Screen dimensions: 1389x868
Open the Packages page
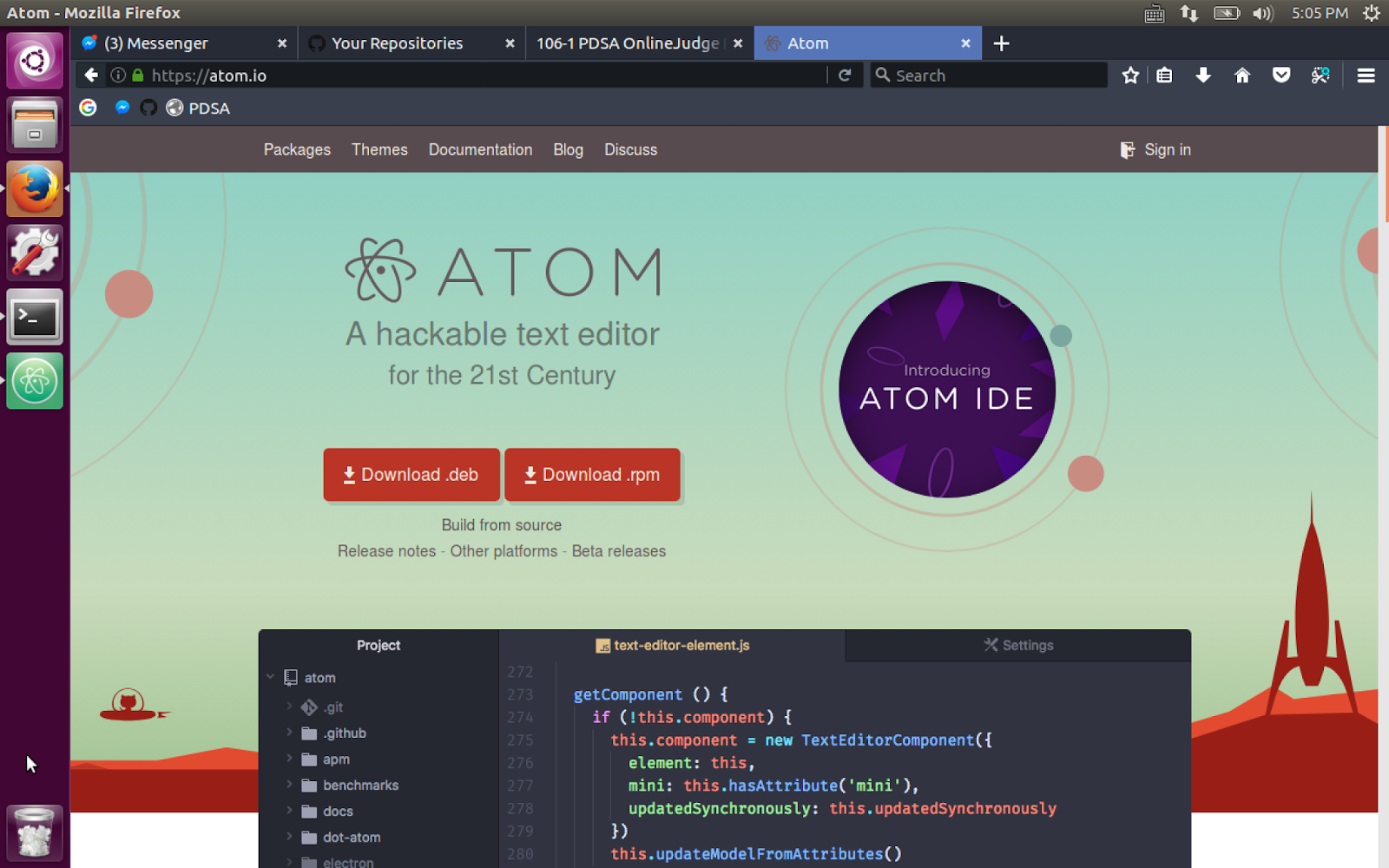tap(297, 149)
